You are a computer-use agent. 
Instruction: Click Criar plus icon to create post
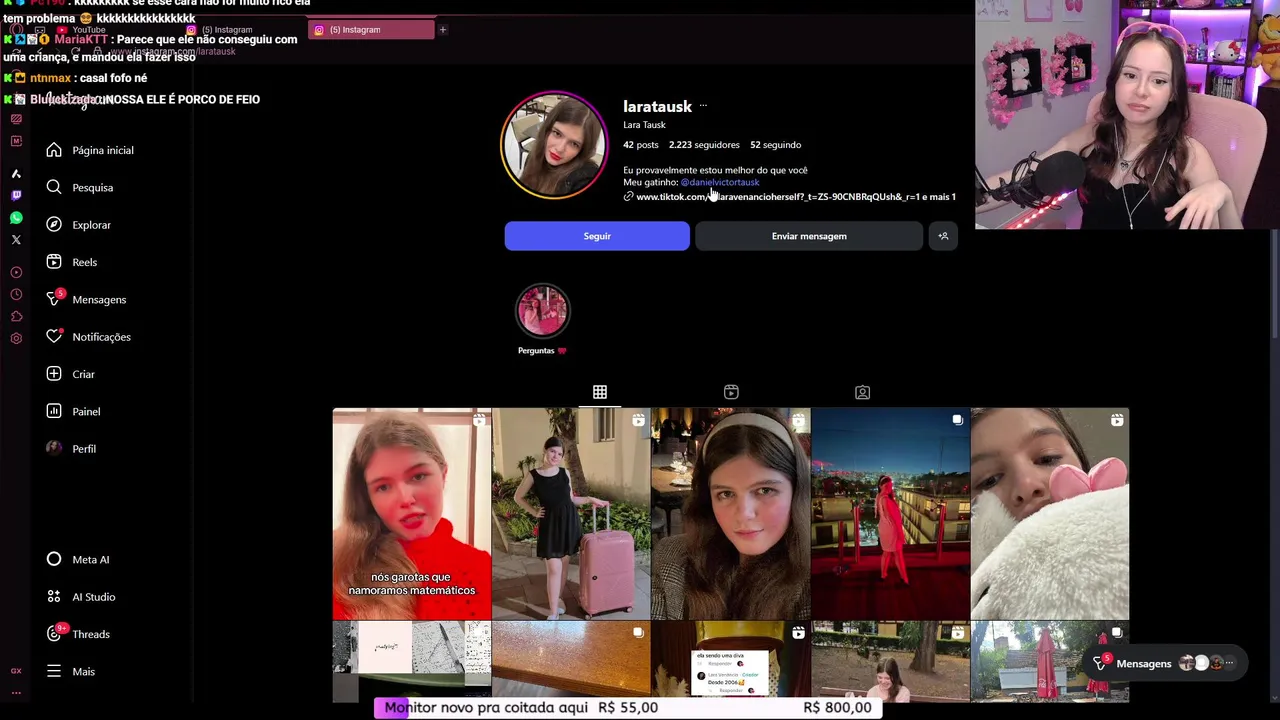tap(54, 374)
